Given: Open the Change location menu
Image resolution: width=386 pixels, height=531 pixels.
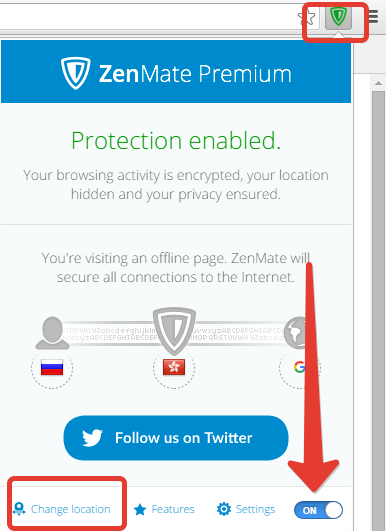Looking at the screenshot, I should (62, 509).
